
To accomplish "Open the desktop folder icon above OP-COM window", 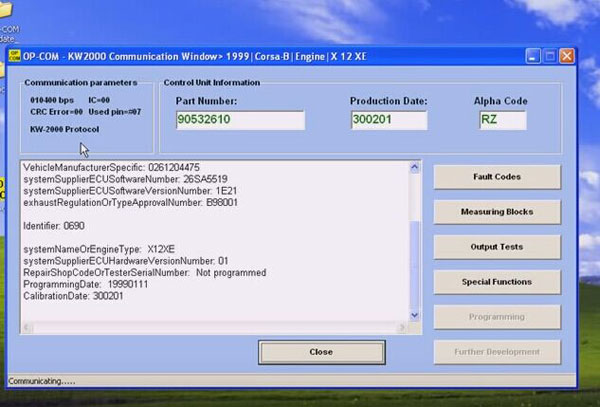I will [5, 9].
